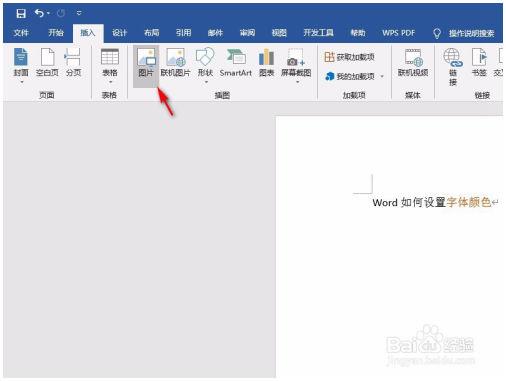The image size is (506, 381).
Task: Insert a chart (图表)
Action: pyautogui.click(x=266, y=63)
